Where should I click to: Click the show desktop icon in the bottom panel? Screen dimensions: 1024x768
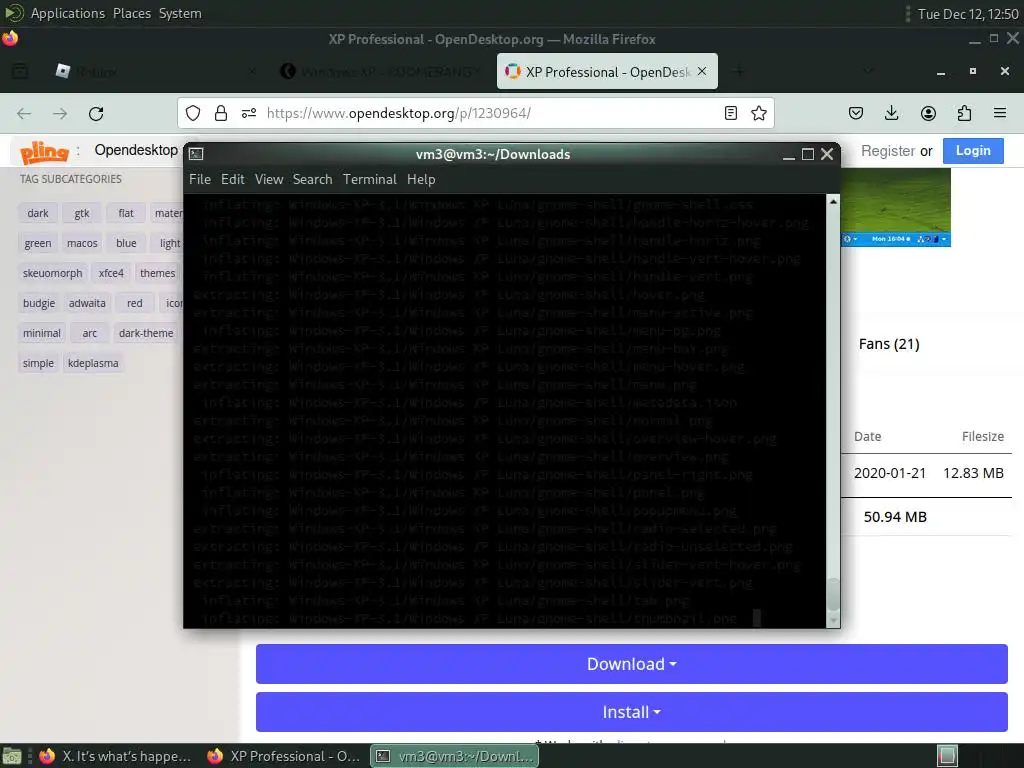(x=12, y=756)
